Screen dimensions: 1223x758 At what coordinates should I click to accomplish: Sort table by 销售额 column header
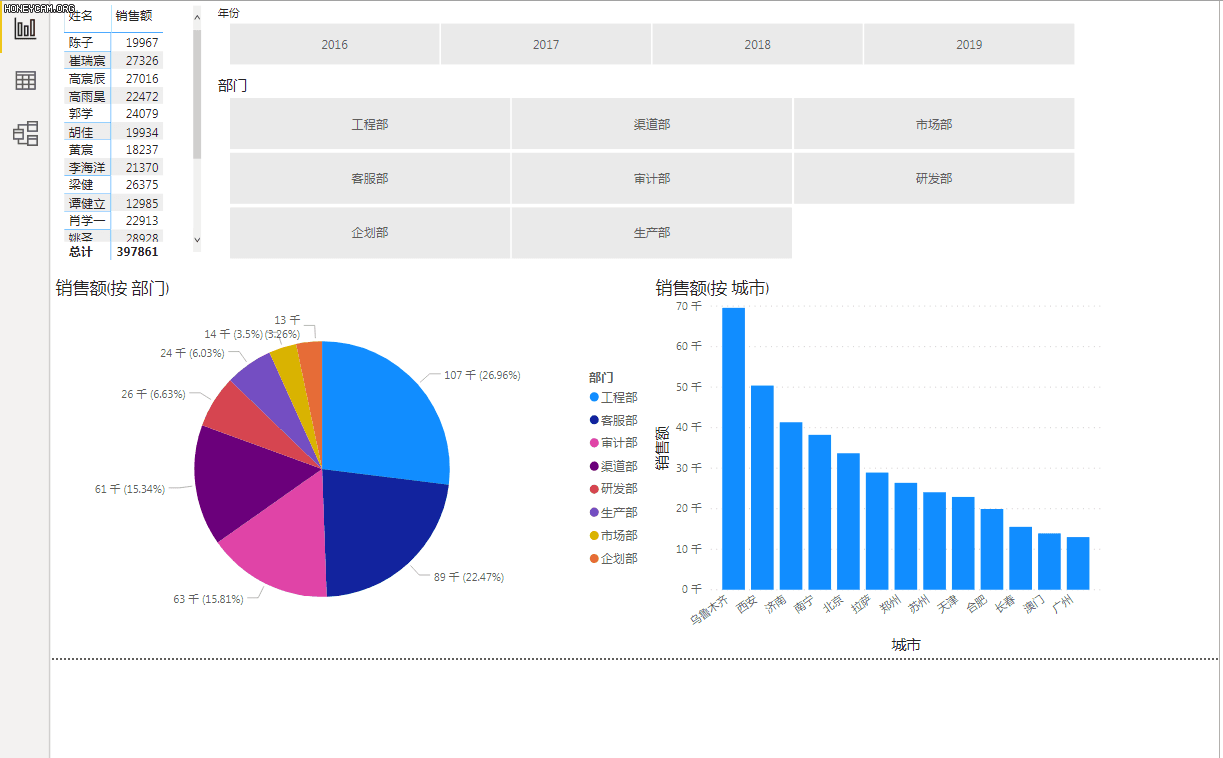134,16
